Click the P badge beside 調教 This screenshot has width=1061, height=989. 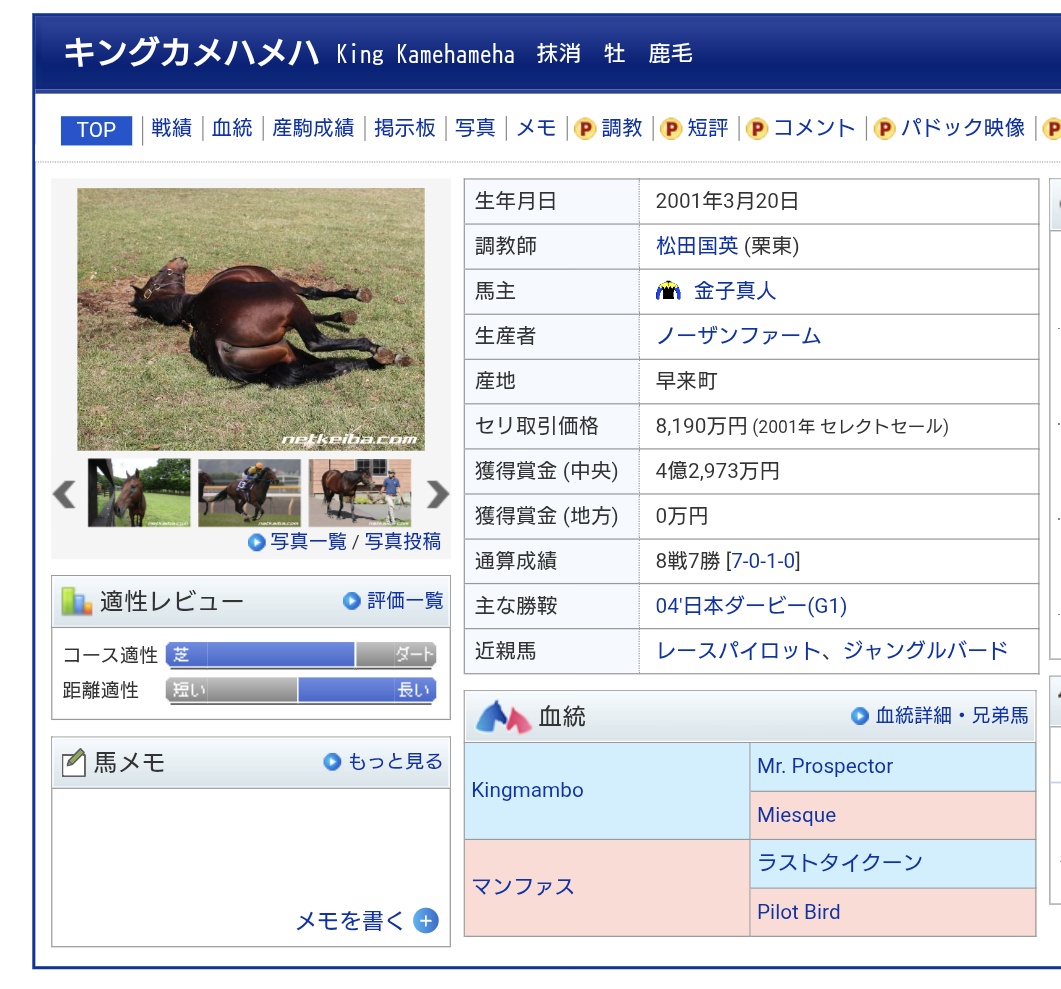[585, 129]
